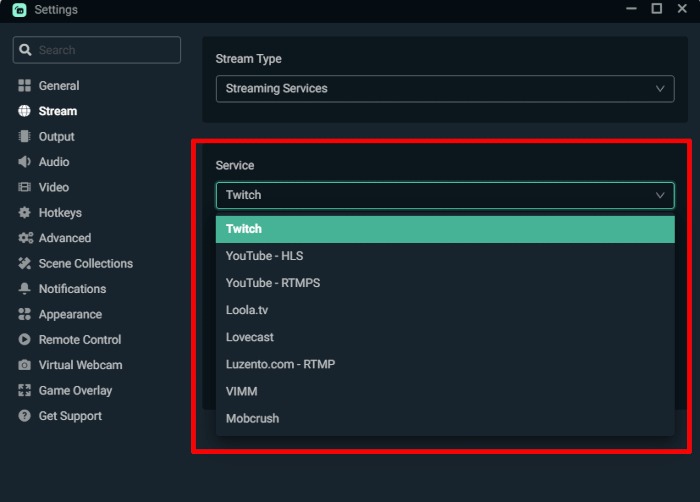Click the Stream globe icon
The height and width of the screenshot is (502, 700).
24,111
